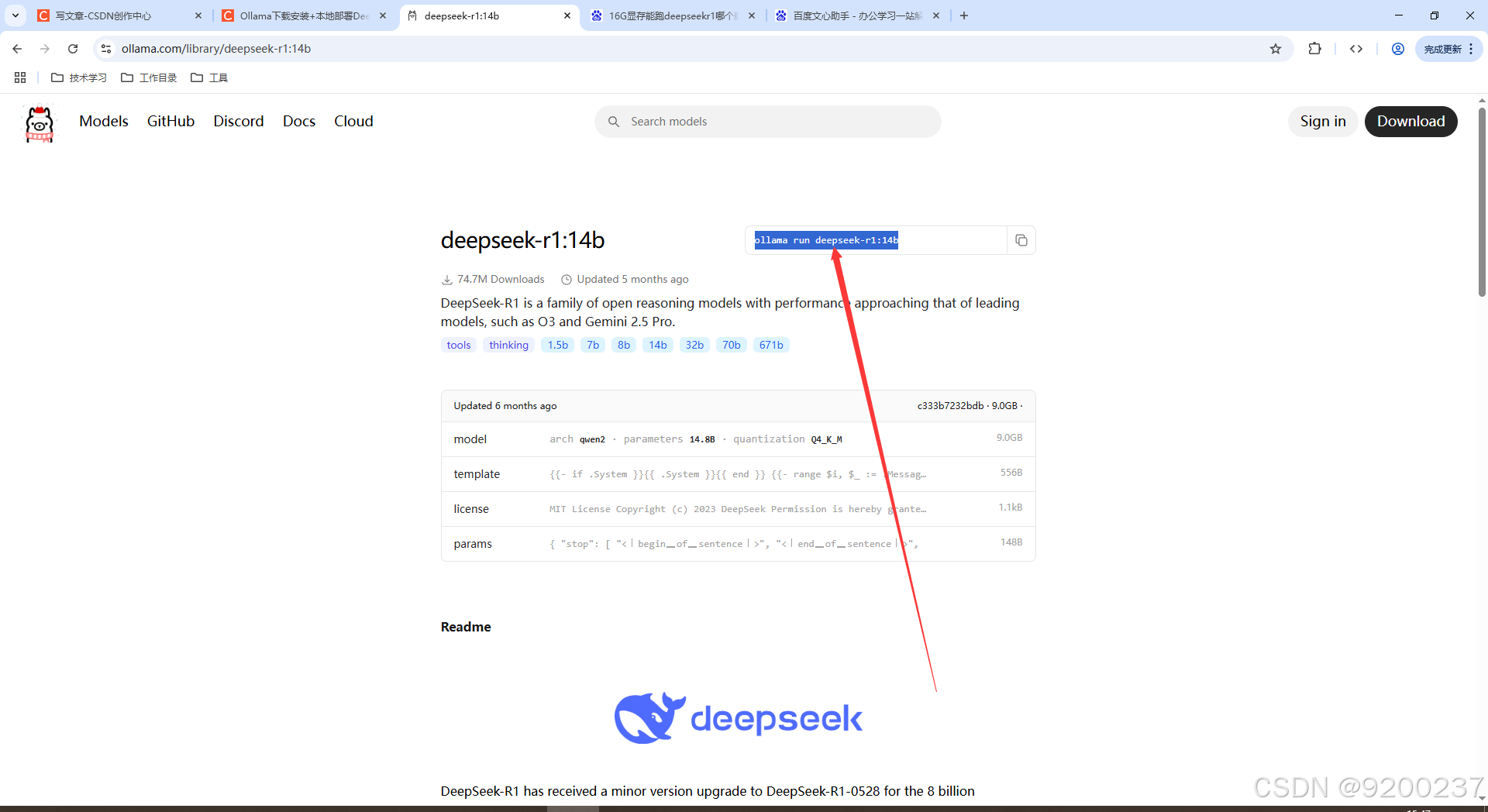
Task: Select the 70b size tag
Action: coord(732,345)
